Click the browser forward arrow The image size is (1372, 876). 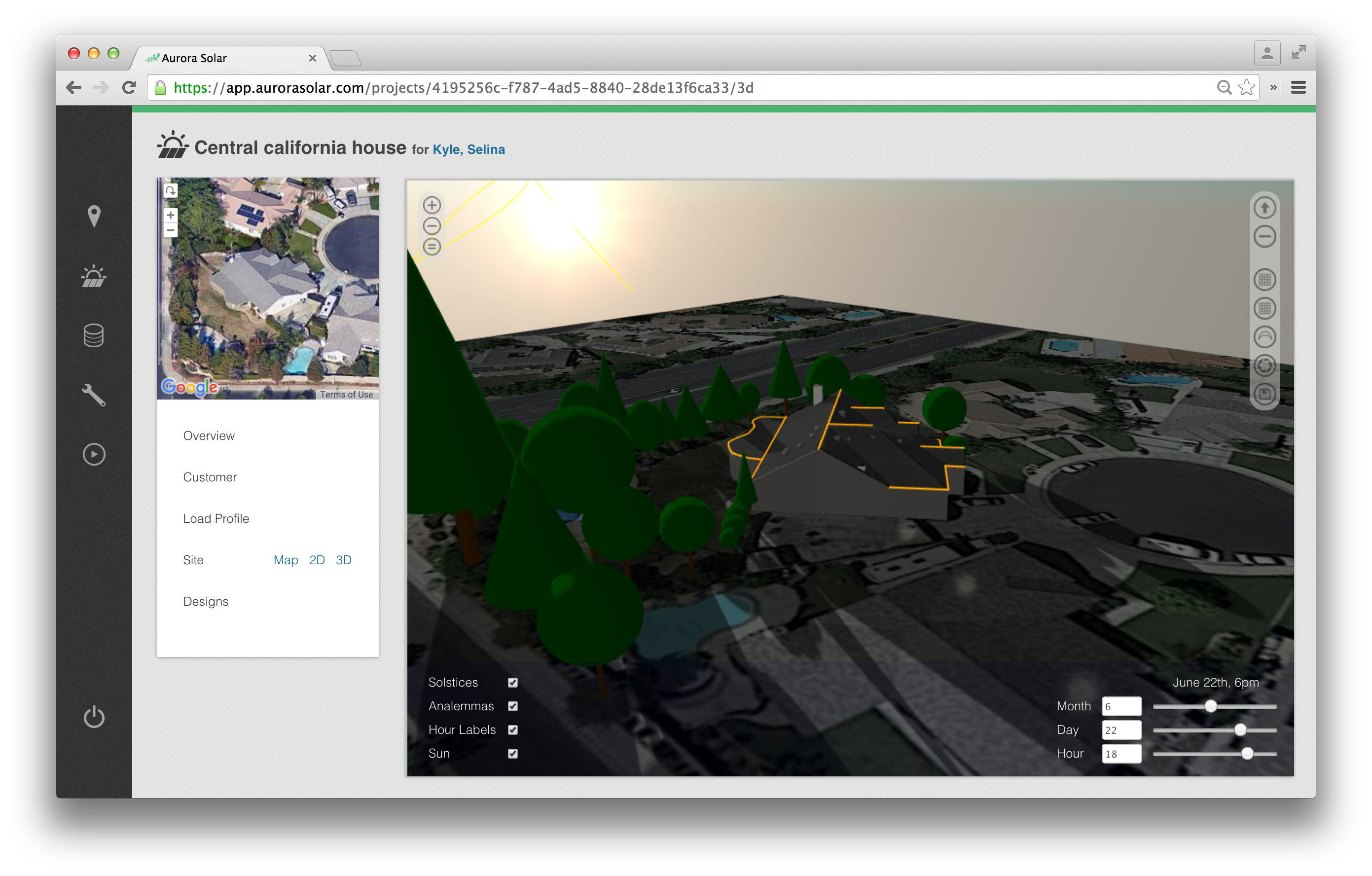coord(101,88)
